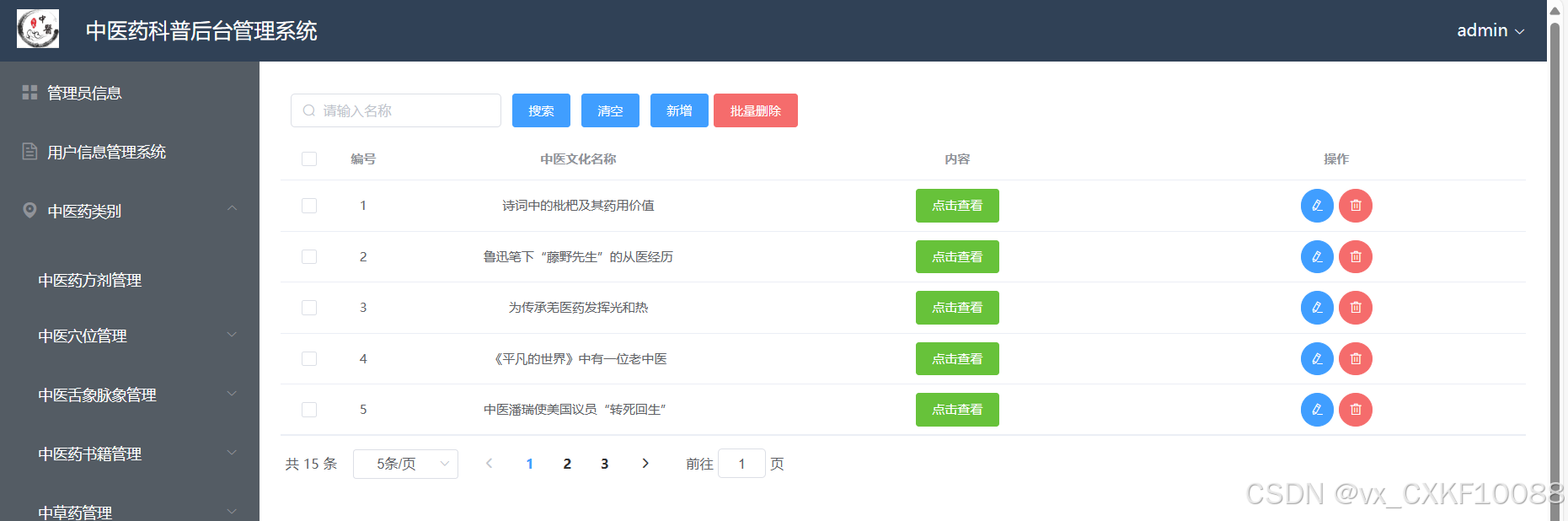Focus the 请输入名称 search field
The width and height of the screenshot is (1568, 521).
click(x=396, y=110)
